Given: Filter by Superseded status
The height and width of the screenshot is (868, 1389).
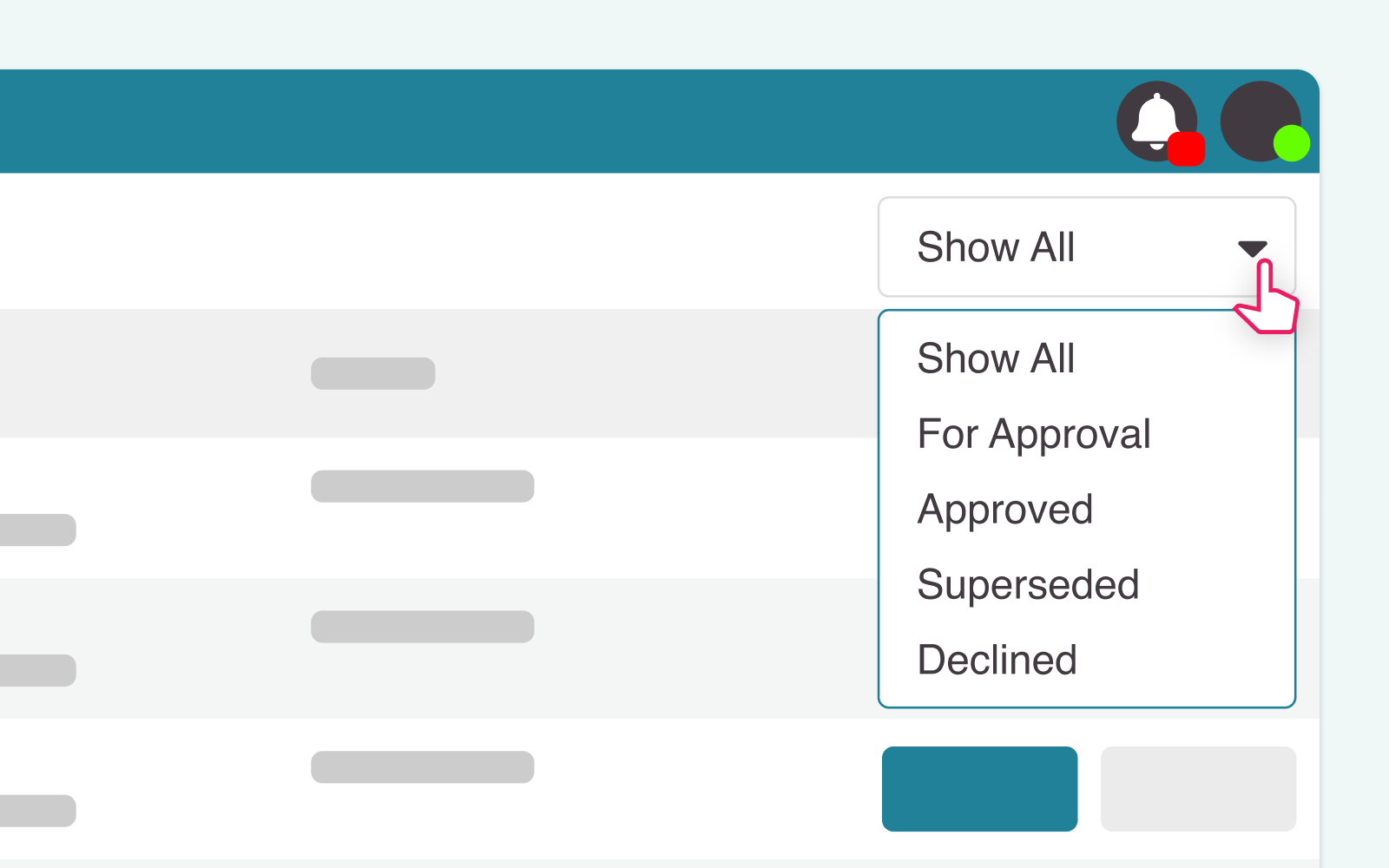Looking at the screenshot, I should pos(1028,585).
